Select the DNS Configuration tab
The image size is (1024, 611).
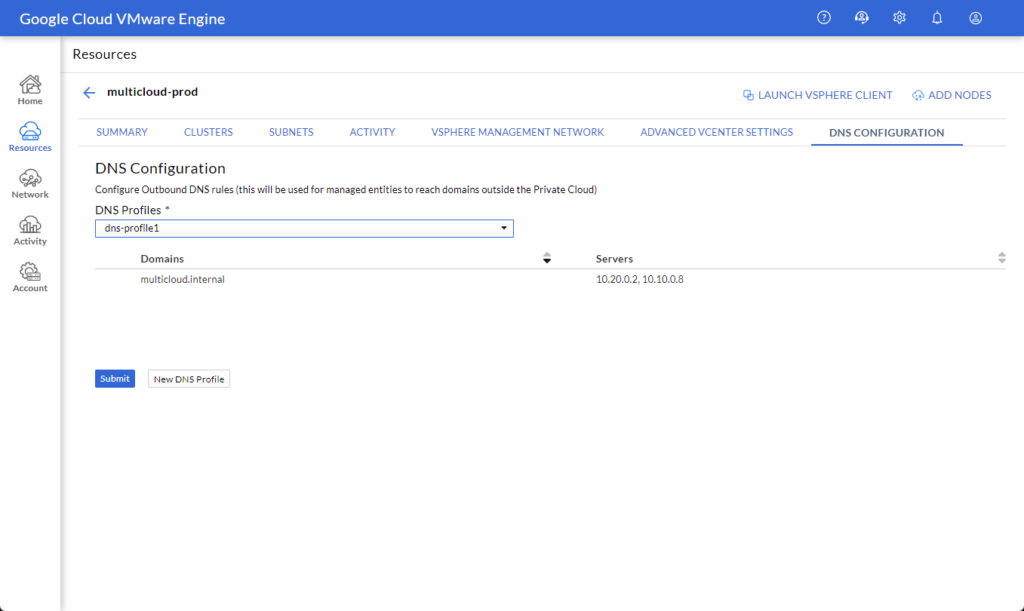click(x=886, y=133)
